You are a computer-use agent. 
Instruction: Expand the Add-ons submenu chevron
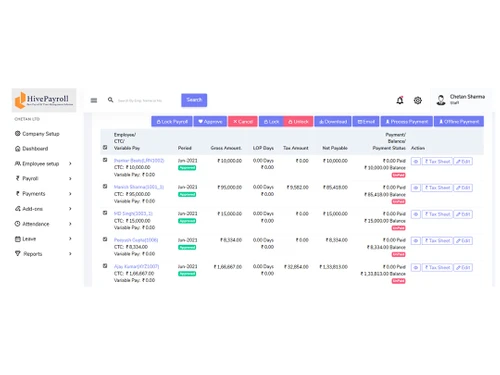tap(70, 209)
